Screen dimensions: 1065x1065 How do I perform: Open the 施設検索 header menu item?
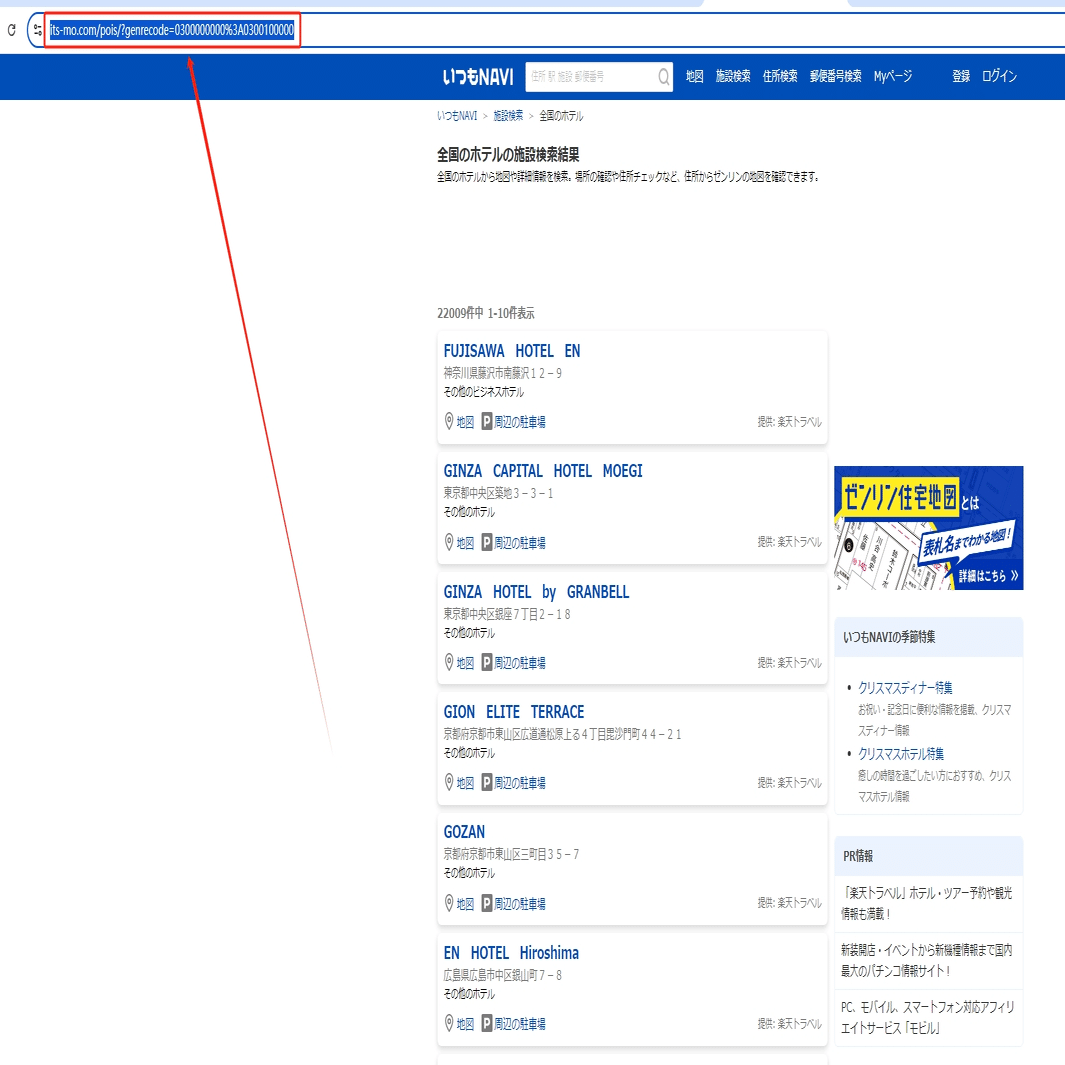(733, 76)
